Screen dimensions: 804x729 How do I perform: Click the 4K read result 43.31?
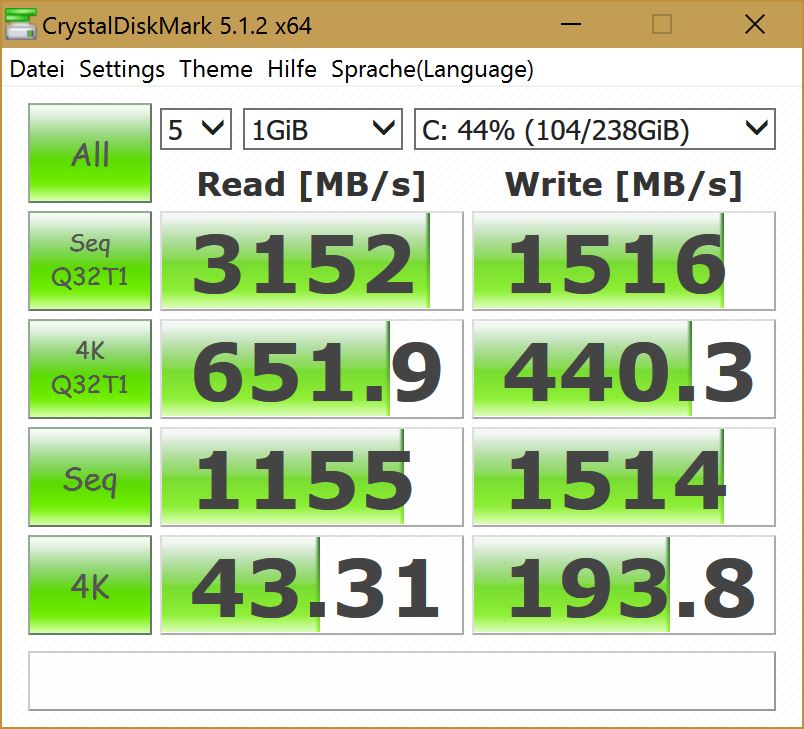[312, 585]
